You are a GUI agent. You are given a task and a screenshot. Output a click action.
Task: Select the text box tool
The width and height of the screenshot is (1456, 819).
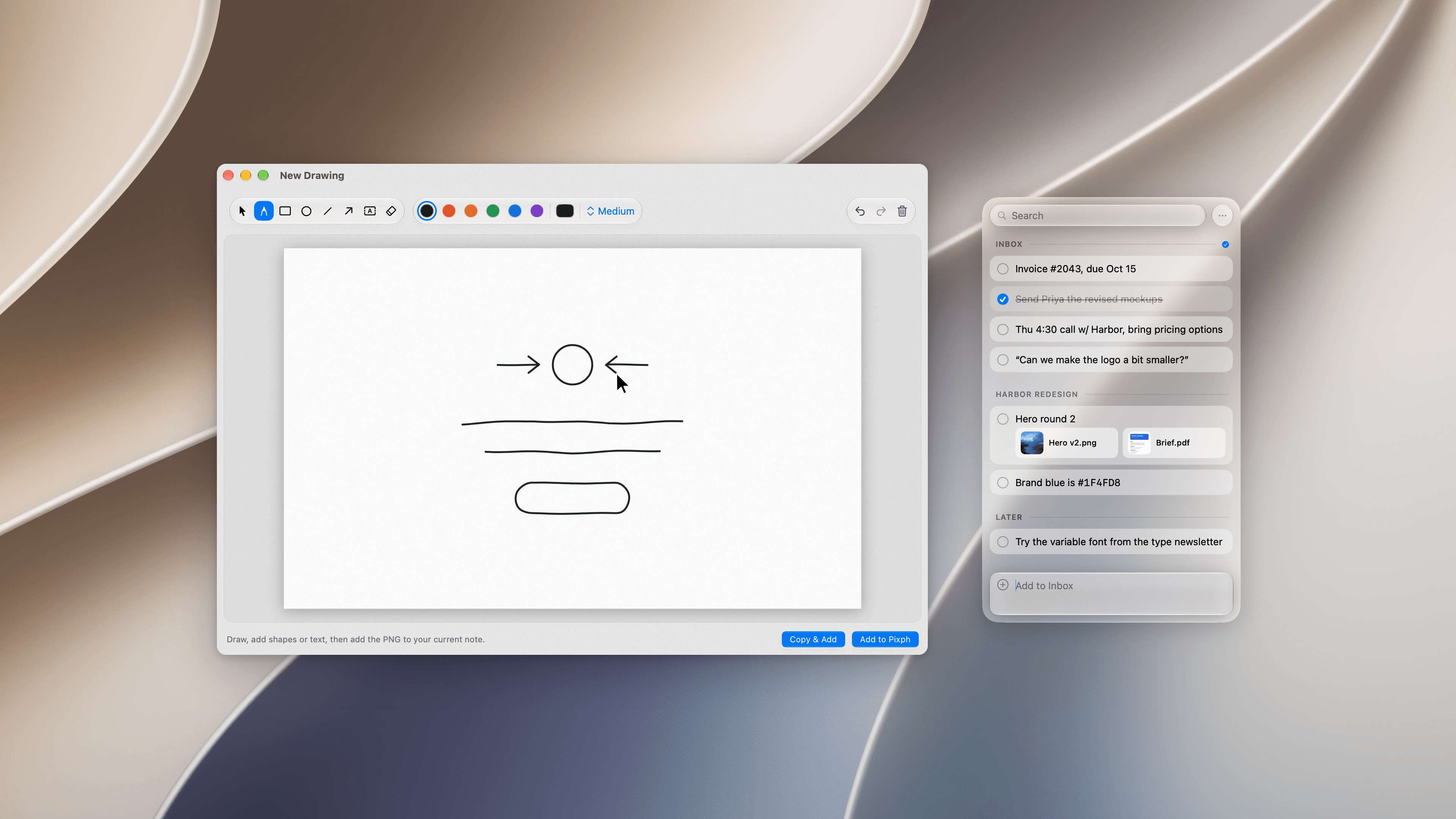point(370,212)
